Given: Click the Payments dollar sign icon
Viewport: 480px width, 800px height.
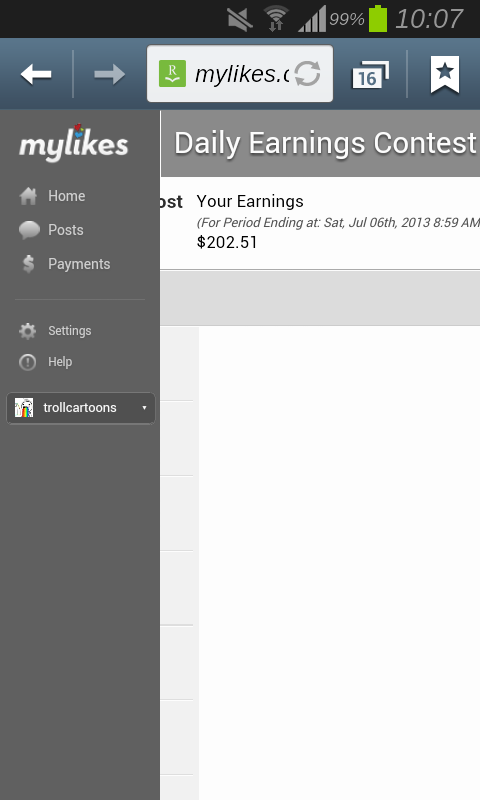Looking at the screenshot, I should 29,264.
